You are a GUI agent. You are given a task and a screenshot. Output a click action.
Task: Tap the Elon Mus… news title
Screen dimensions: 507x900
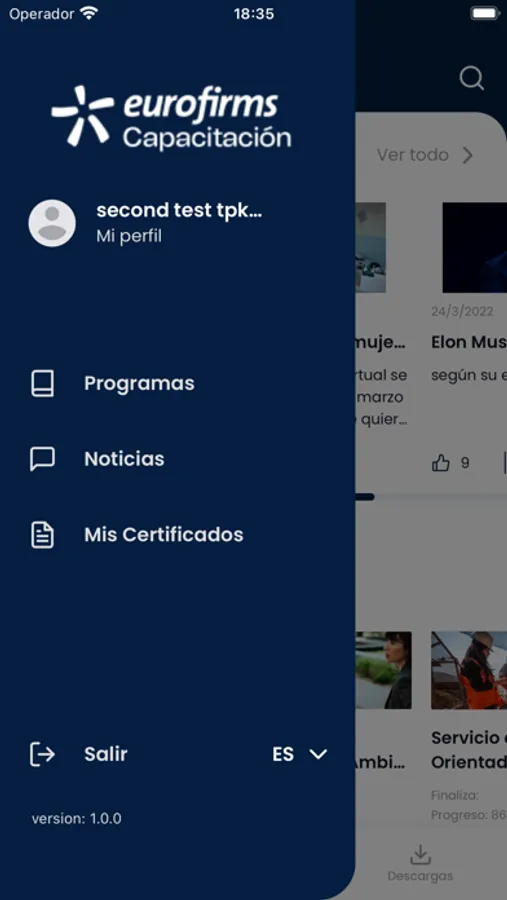[469, 343]
